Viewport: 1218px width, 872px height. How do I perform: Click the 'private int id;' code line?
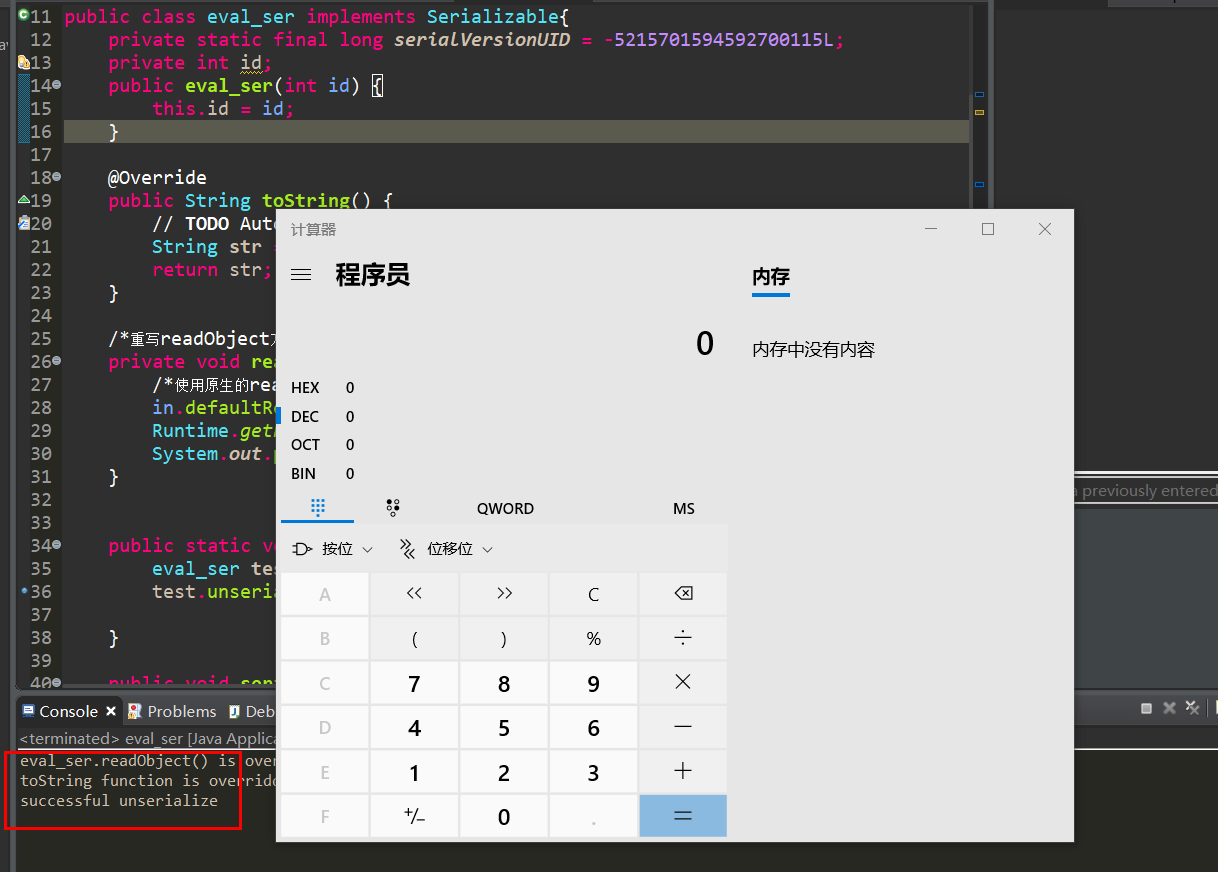pos(190,63)
